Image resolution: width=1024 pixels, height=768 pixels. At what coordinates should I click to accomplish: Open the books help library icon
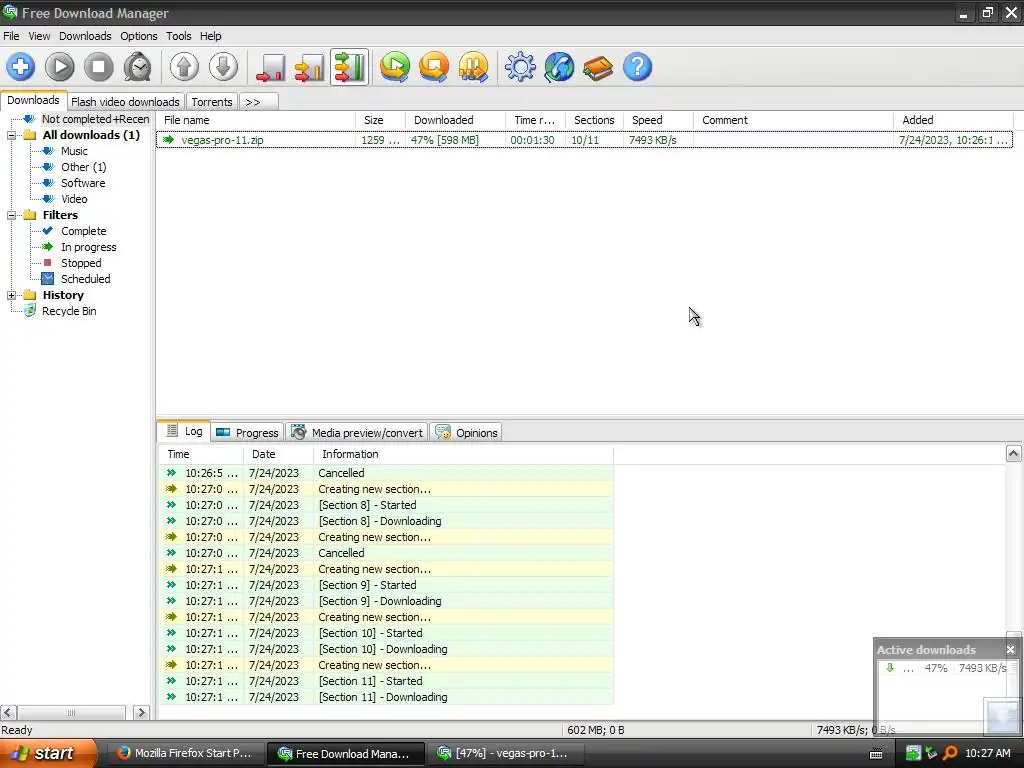click(598, 67)
